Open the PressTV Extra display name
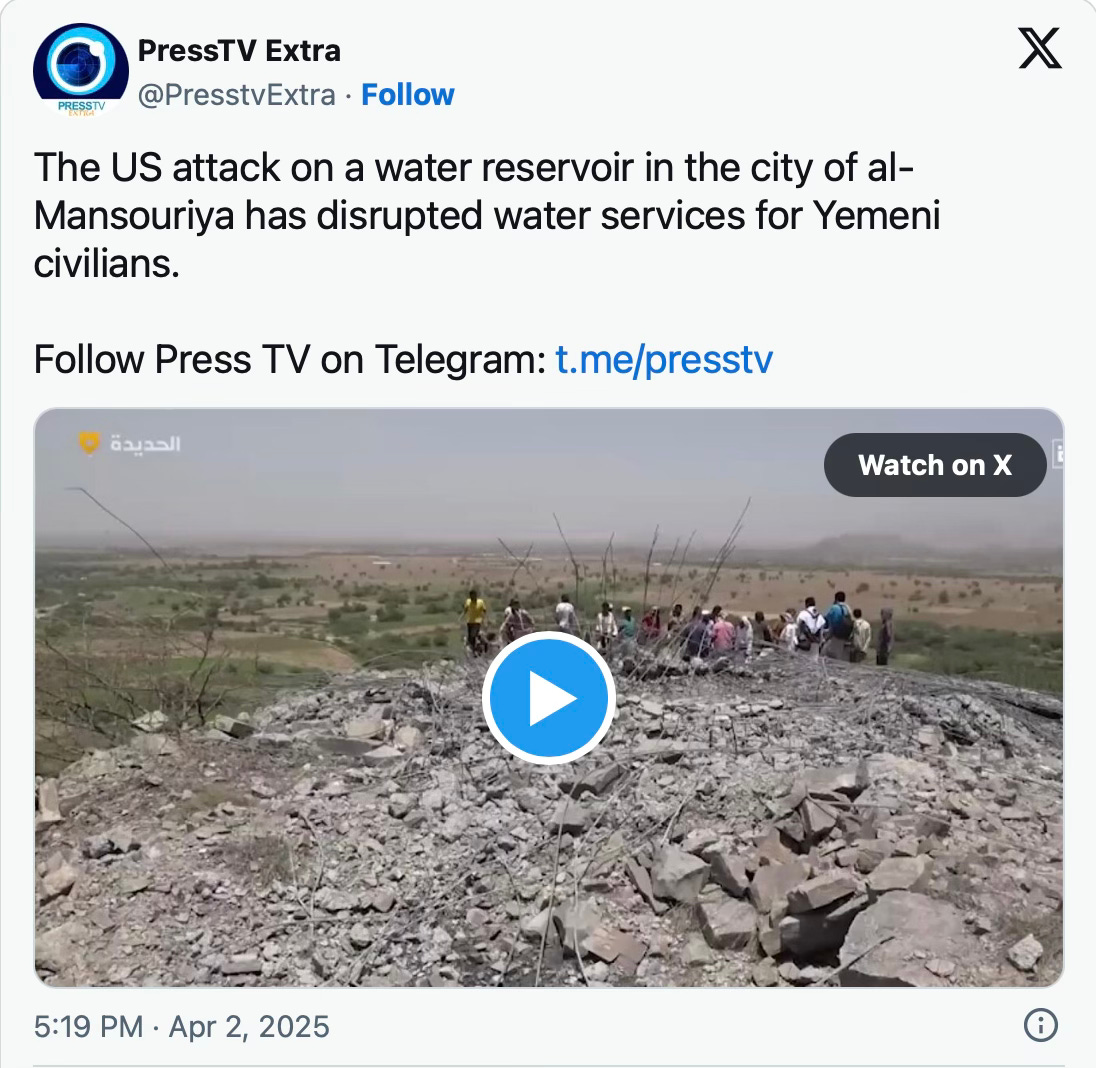1096x1068 pixels. (239, 51)
